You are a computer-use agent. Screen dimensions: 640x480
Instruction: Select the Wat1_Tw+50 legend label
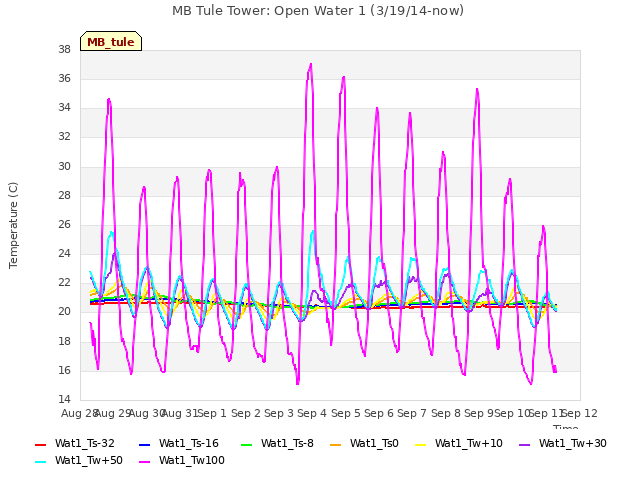89,461
